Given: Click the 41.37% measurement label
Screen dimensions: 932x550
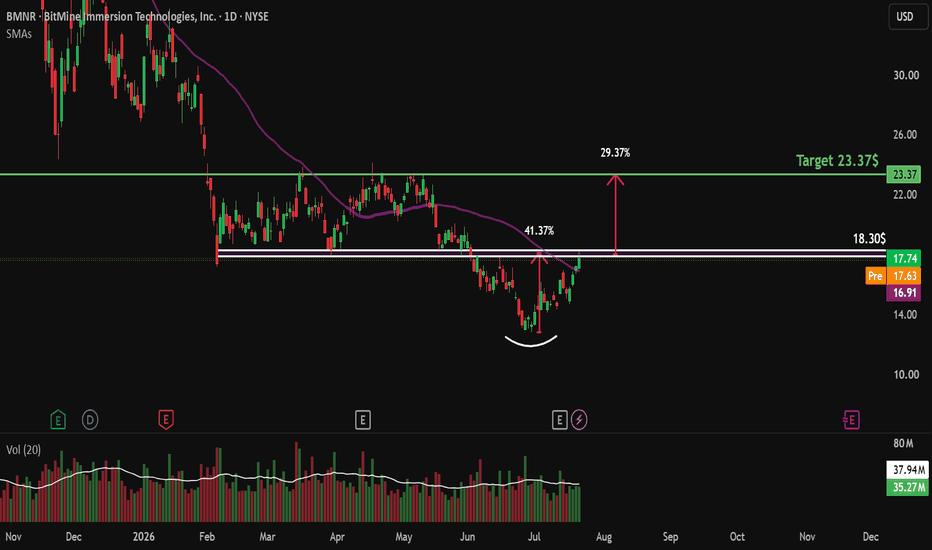Looking at the screenshot, I should [x=539, y=231].
